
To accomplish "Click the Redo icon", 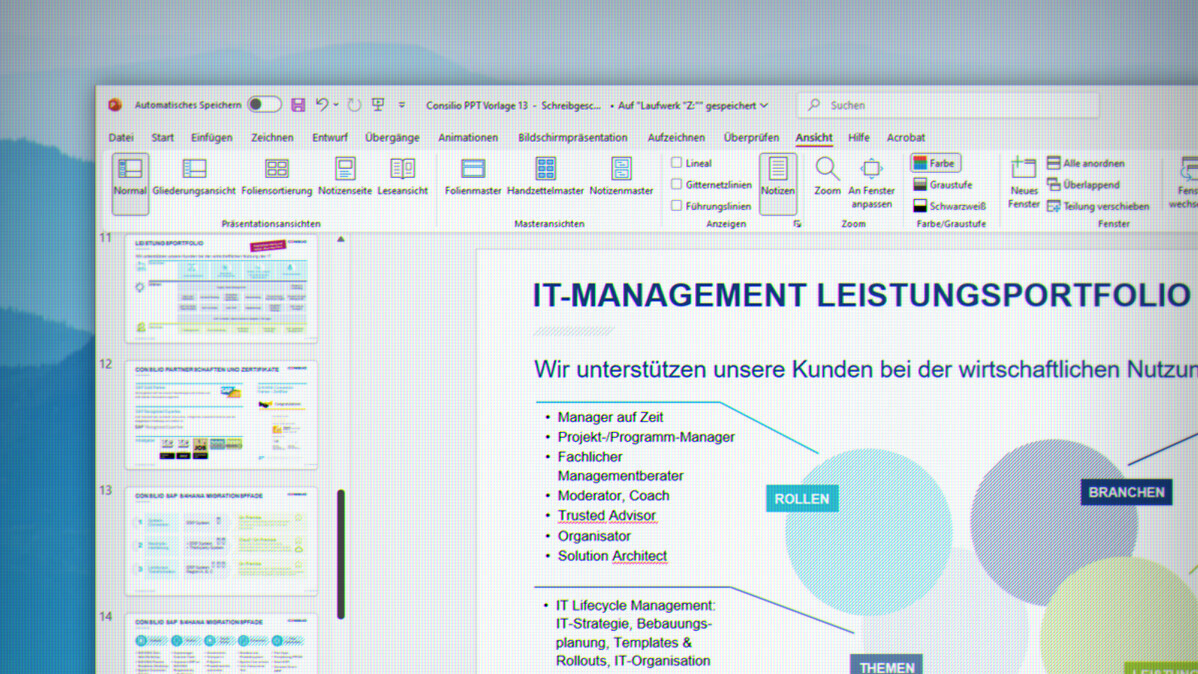I will click(354, 105).
